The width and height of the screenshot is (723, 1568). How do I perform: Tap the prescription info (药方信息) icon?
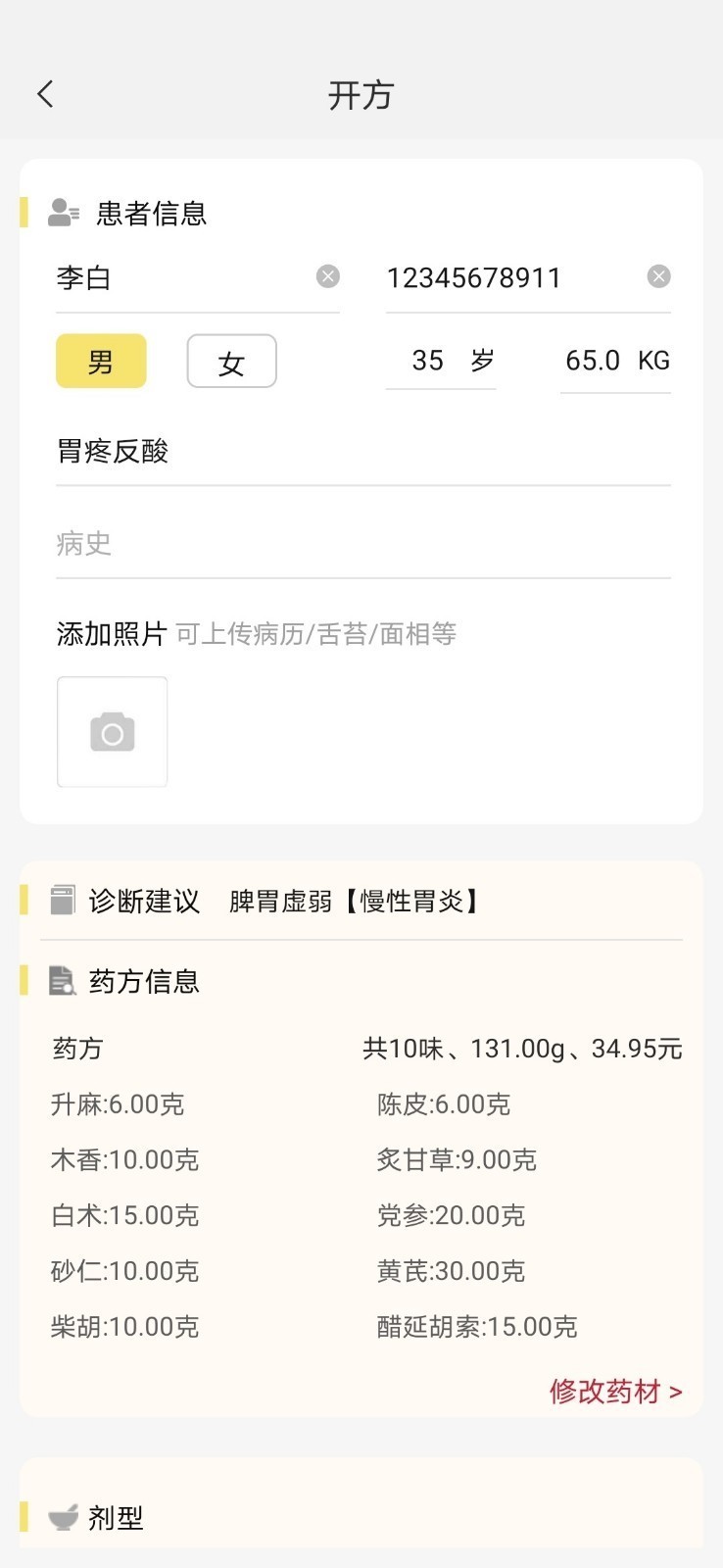pos(63,981)
